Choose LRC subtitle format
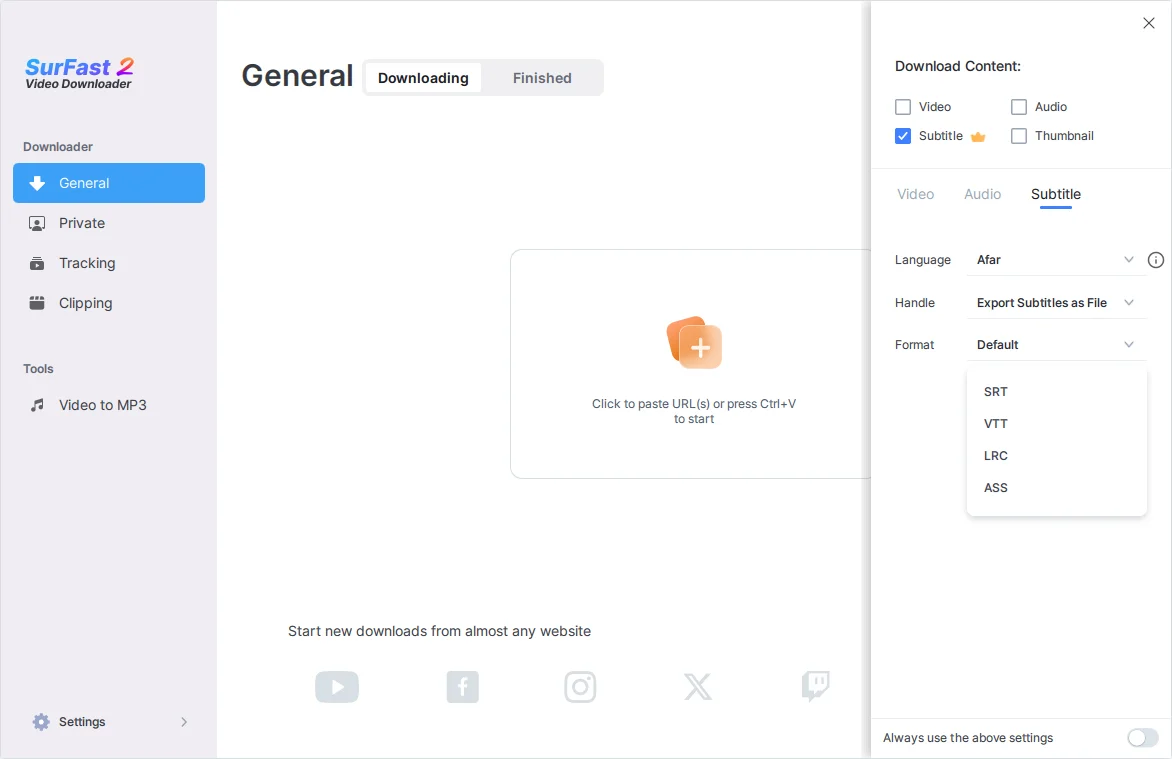Screen dimensions: 1172x759 (1056, 456)
